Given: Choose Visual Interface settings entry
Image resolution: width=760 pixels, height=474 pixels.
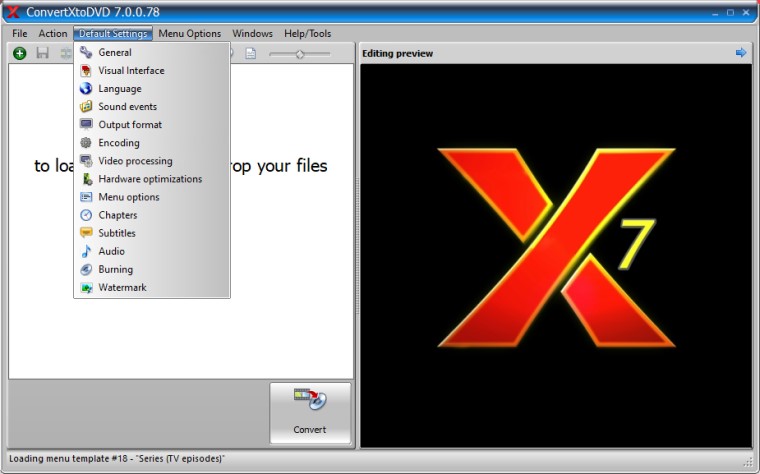Looking at the screenshot, I should (x=152, y=71).
